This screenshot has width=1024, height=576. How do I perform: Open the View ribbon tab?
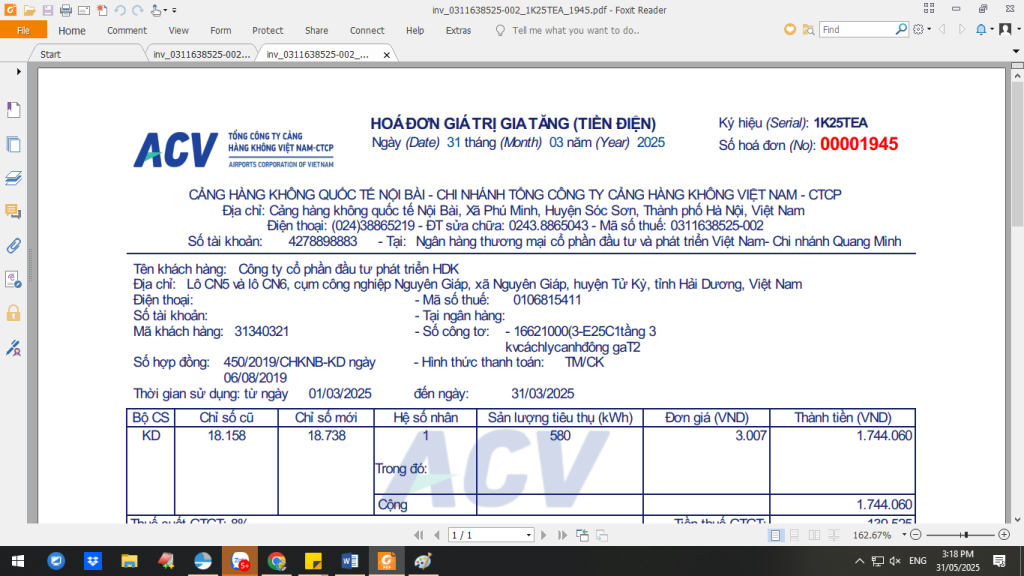(x=178, y=30)
